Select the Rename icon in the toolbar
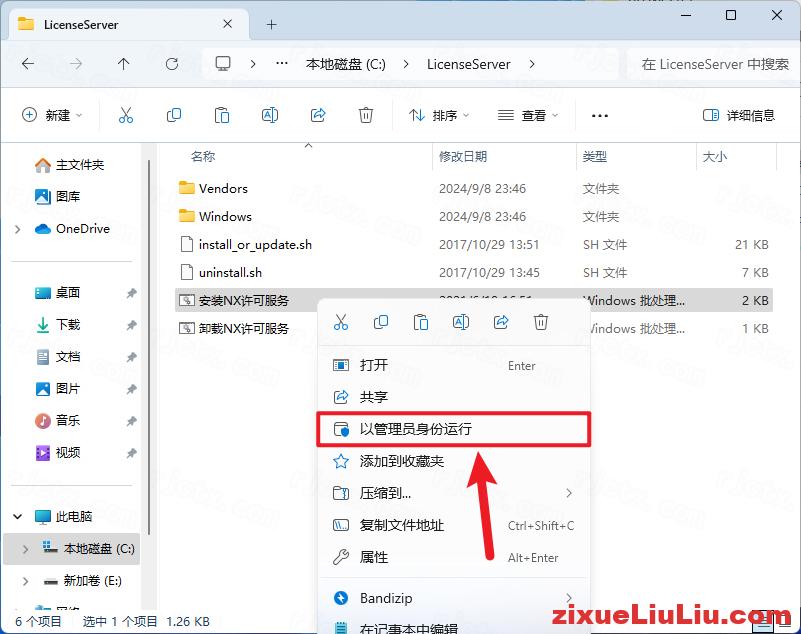This screenshot has height=634, width=801. tap(270, 115)
